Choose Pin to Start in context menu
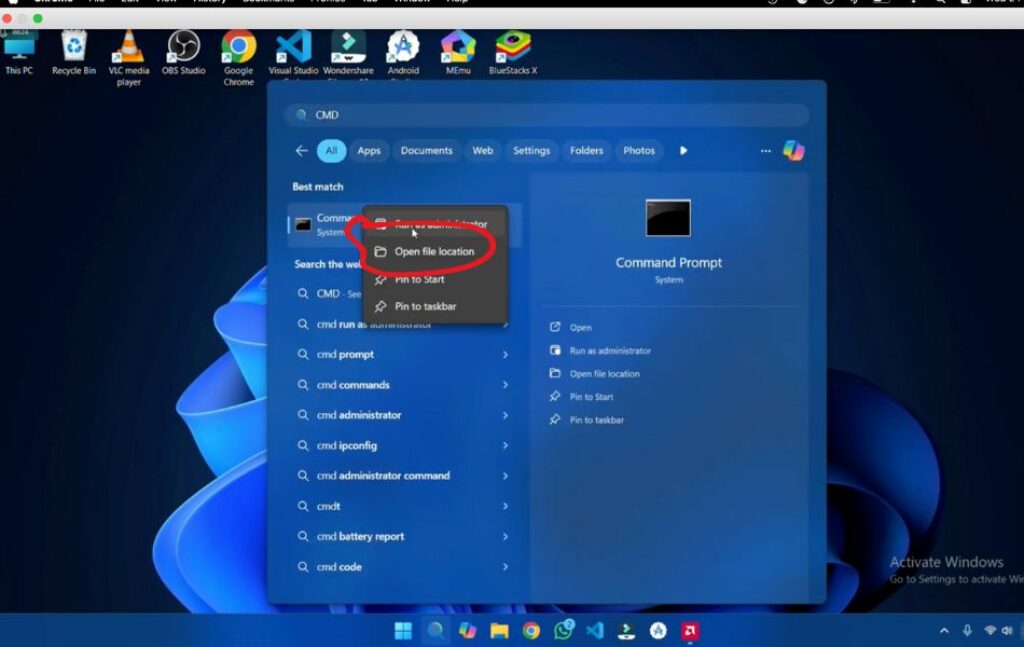The width and height of the screenshot is (1024, 647). tap(436, 279)
